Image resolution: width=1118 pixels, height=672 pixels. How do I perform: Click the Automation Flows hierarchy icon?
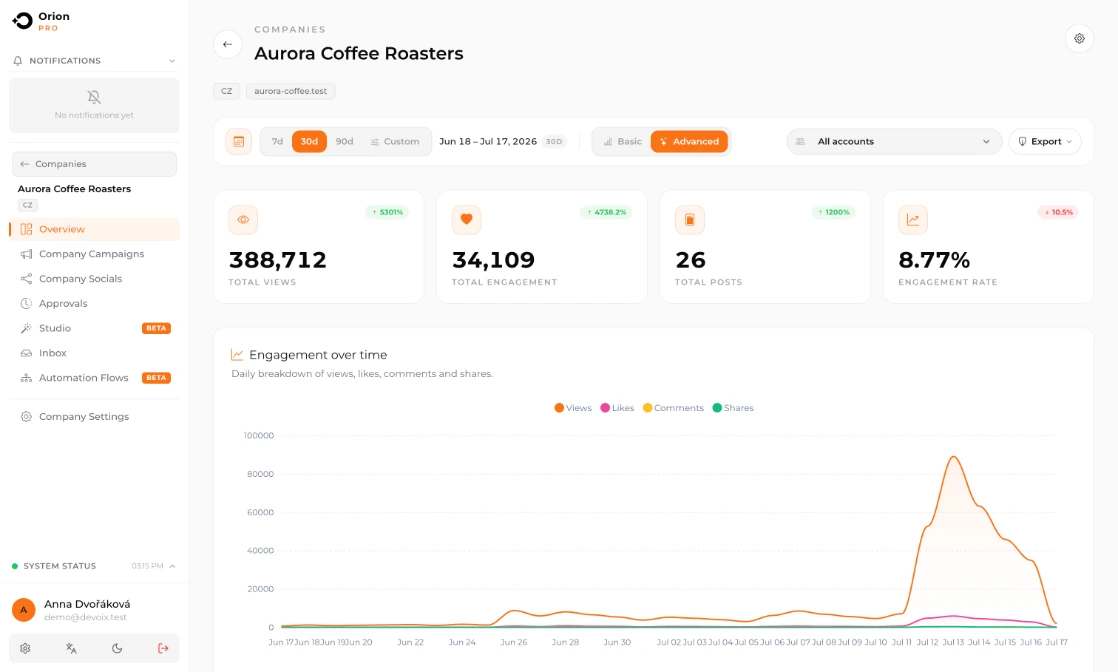(x=26, y=378)
